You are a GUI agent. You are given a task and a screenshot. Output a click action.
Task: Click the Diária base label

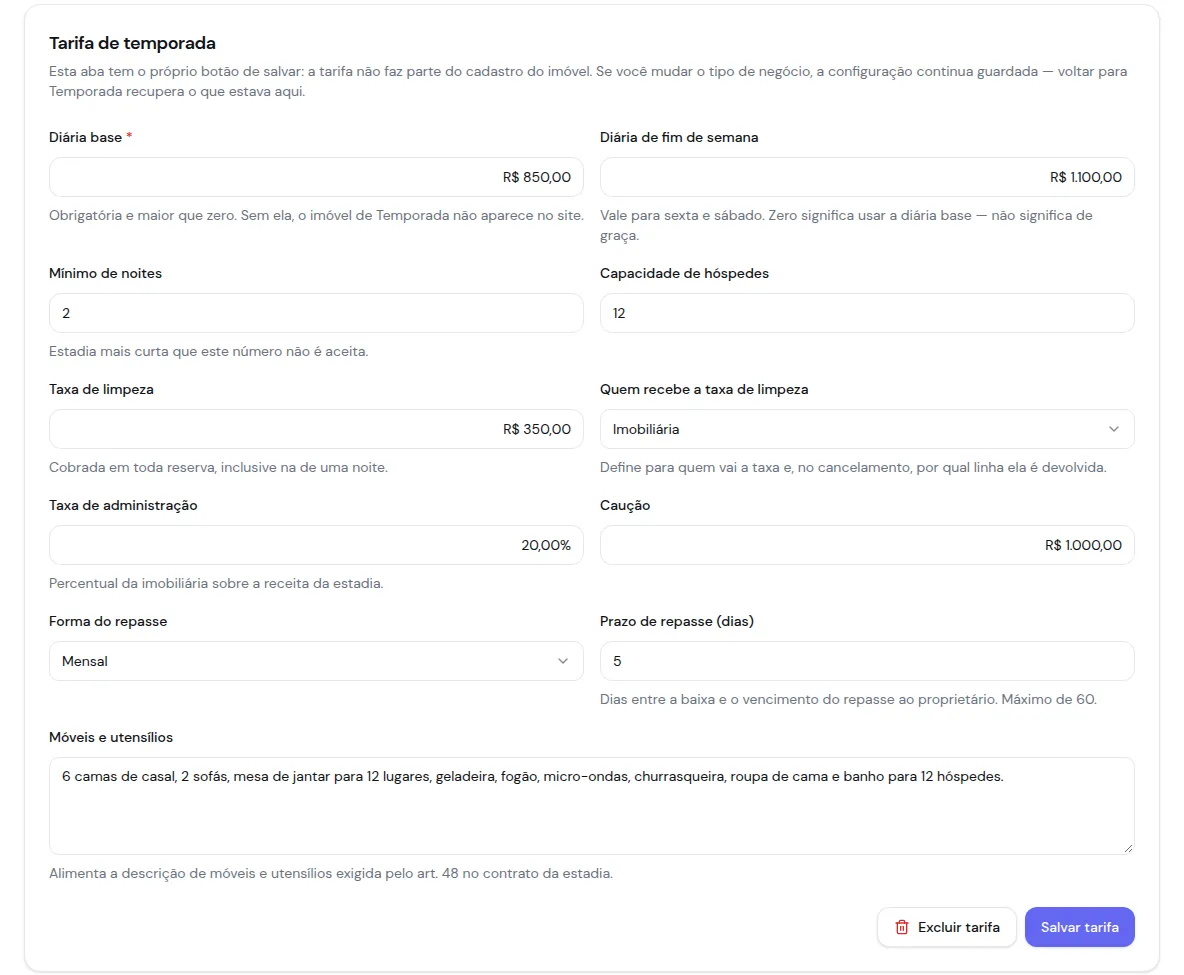point(85,137)
